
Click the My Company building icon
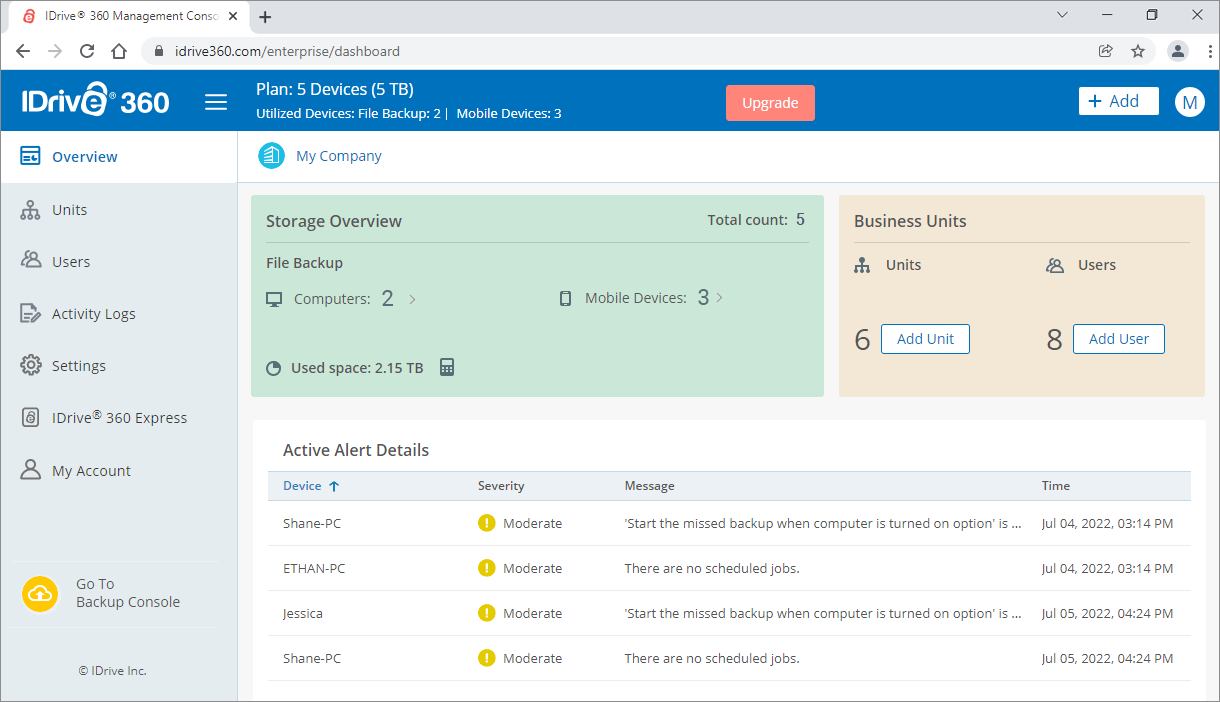[270, 155]
